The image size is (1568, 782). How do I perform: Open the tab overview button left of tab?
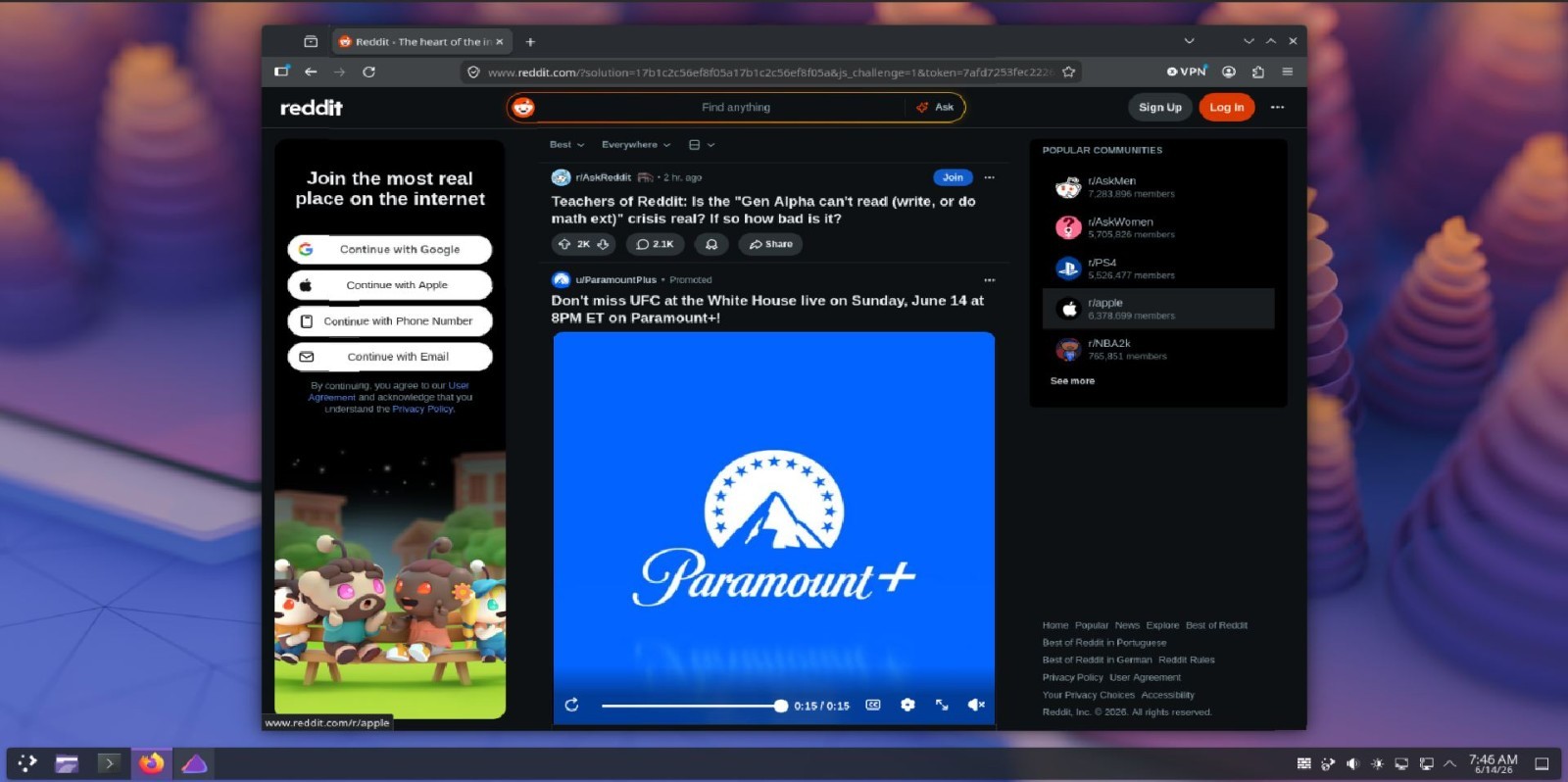pos(311,41)
